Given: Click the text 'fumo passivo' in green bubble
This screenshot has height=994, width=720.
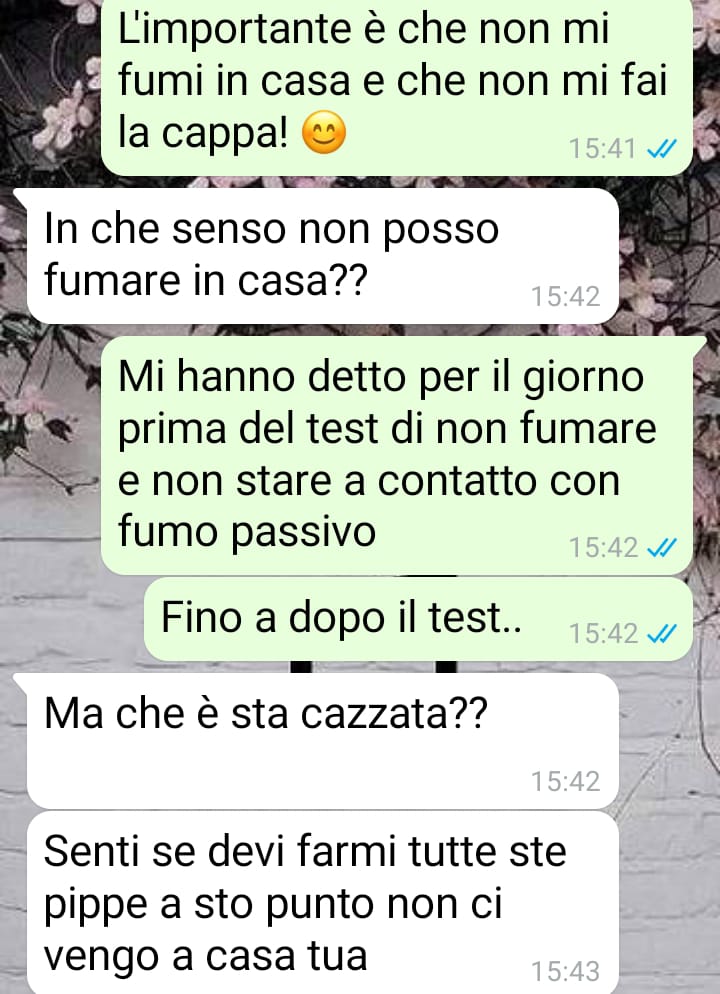Looking at the screenshot, I should [x=247, y=532].
